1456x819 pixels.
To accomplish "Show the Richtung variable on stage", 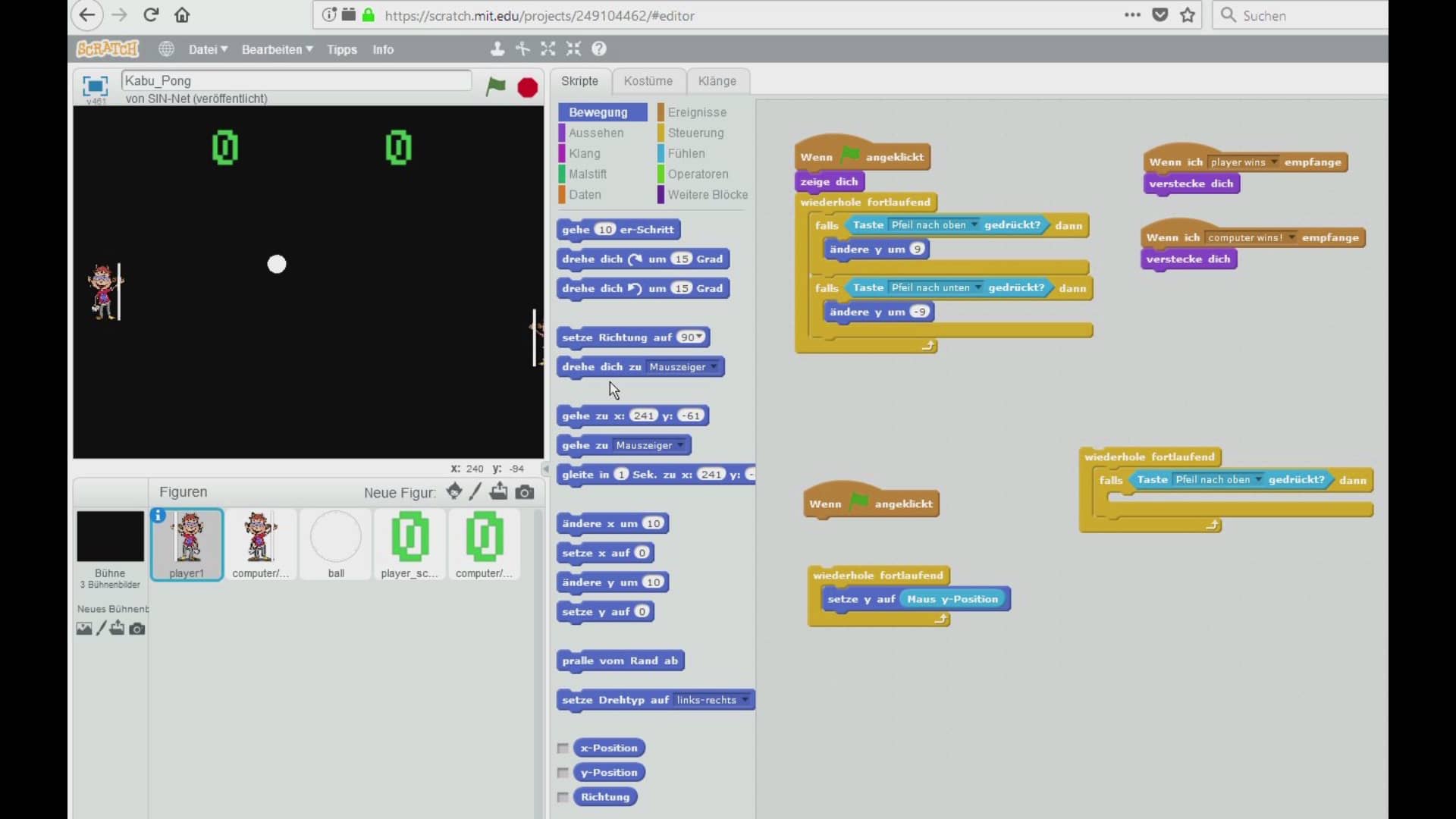I will tap(563, 797).
